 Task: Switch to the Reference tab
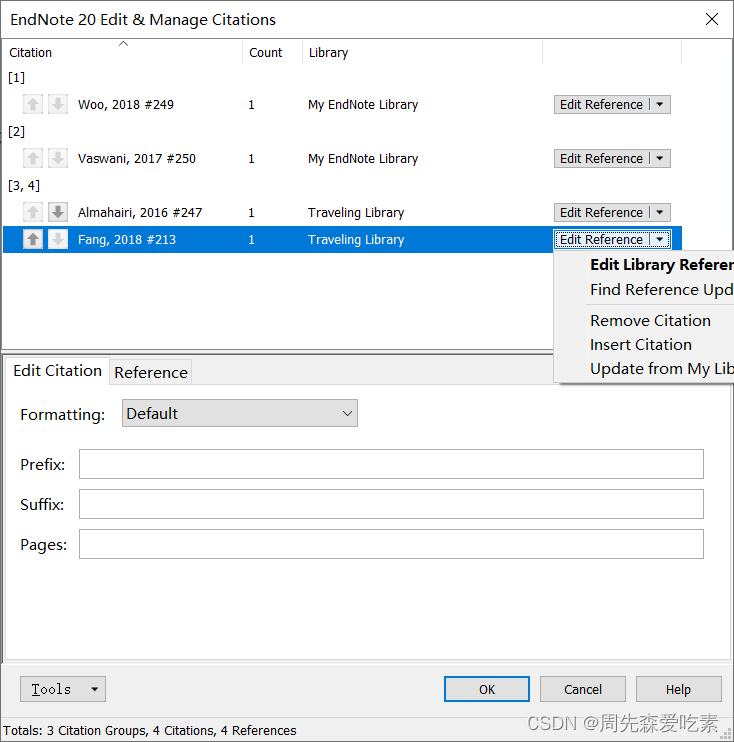tap(151, 372)
